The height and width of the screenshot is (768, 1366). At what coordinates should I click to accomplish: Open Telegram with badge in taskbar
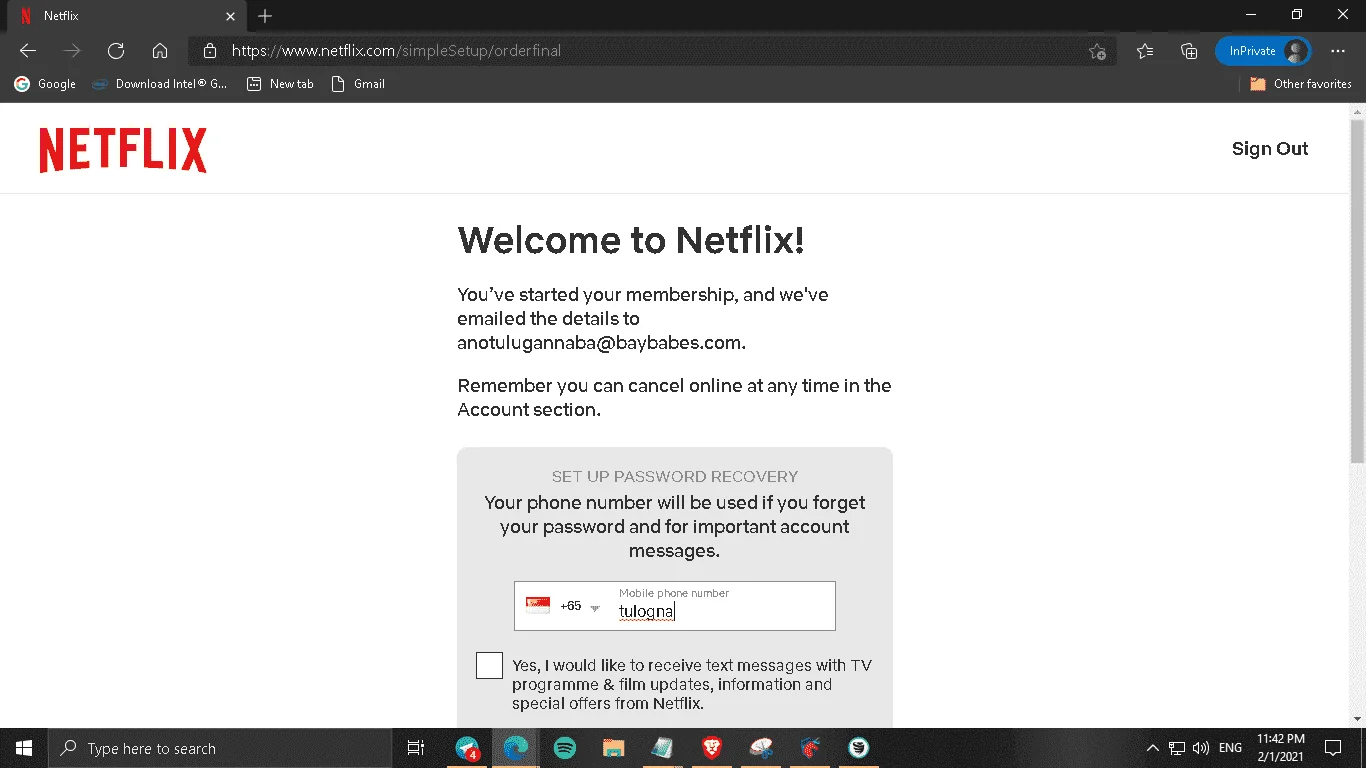point(467,748)
